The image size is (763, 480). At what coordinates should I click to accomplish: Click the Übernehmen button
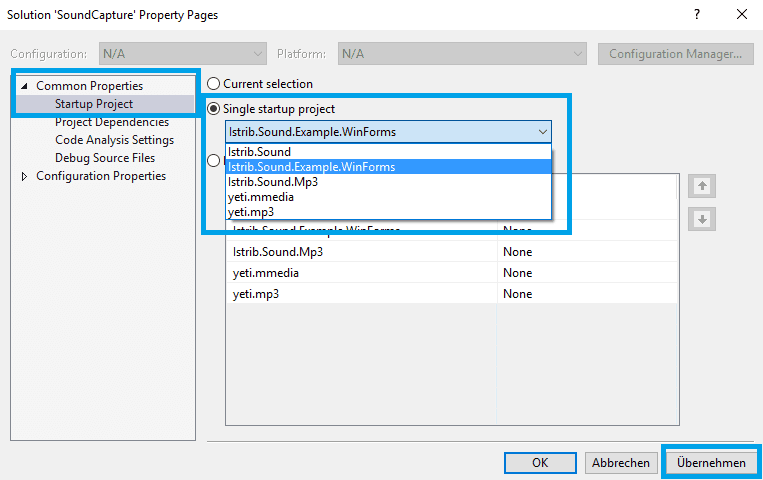coord(711,463)
